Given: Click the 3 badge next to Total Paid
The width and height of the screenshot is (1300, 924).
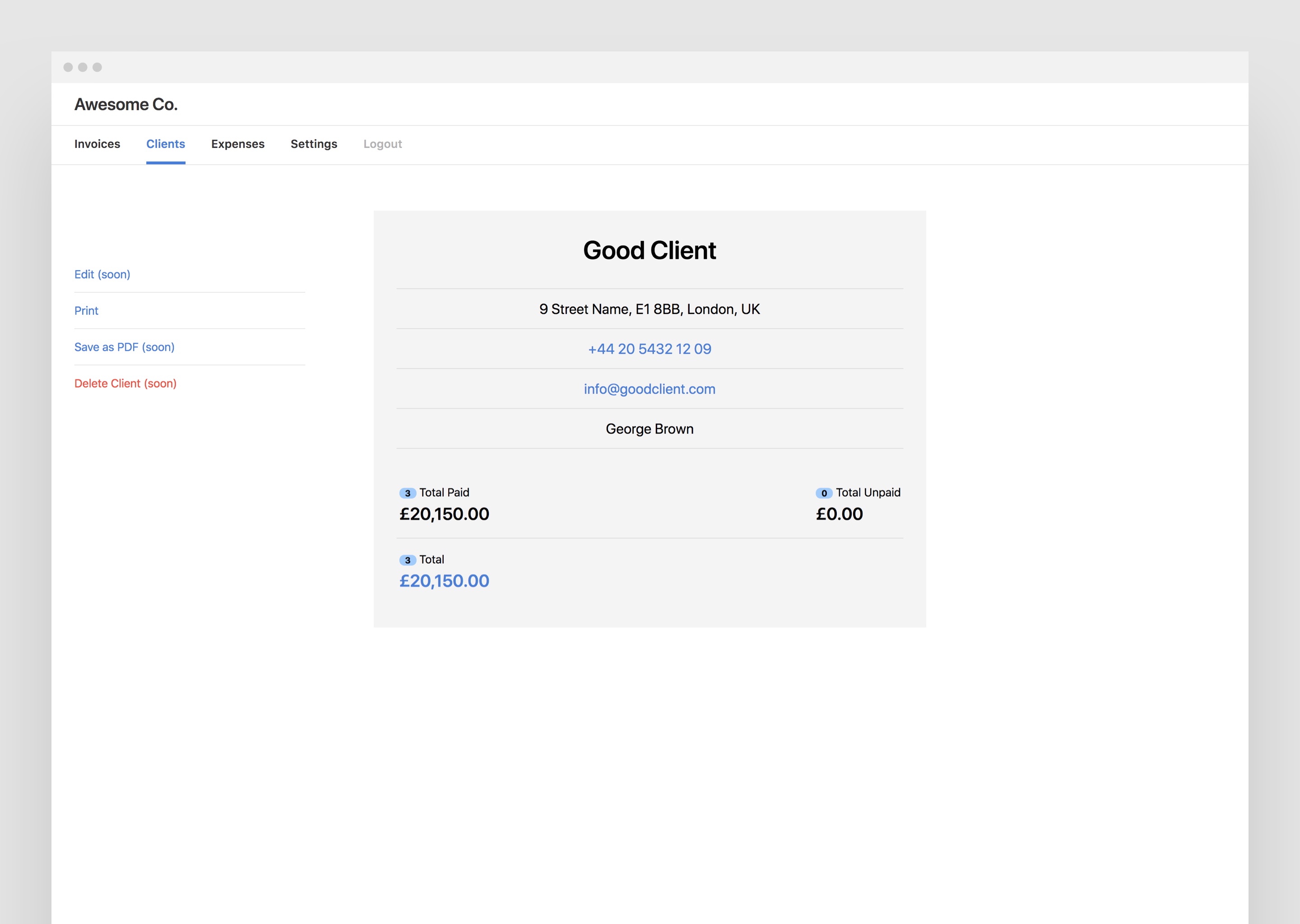Looking at the screenshot, I should [x=408, y=493].
